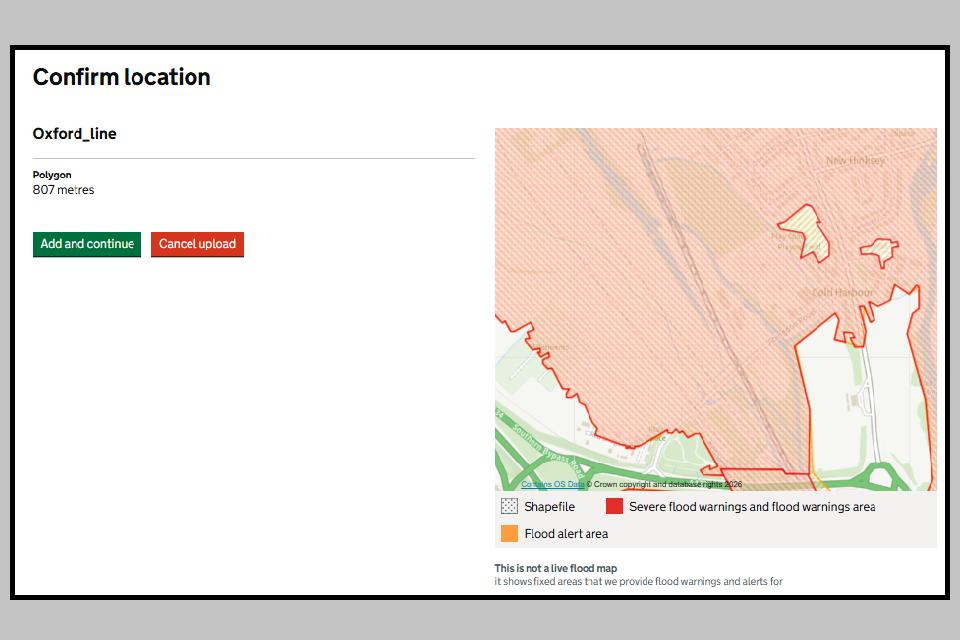Click the Shapefile legend pattern icon
The width and height of the screenshot is (960, 640).
tap(509, 507)
